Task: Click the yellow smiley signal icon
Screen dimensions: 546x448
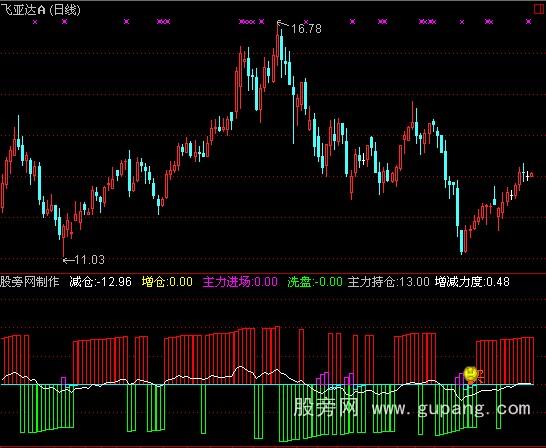Action: [x=470, y=374]
